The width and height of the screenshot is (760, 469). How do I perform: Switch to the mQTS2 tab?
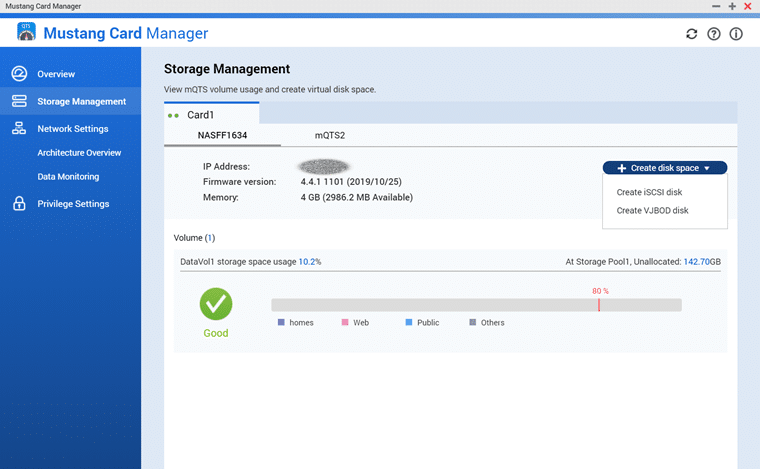pyautogui.click(x=330, y=135)
